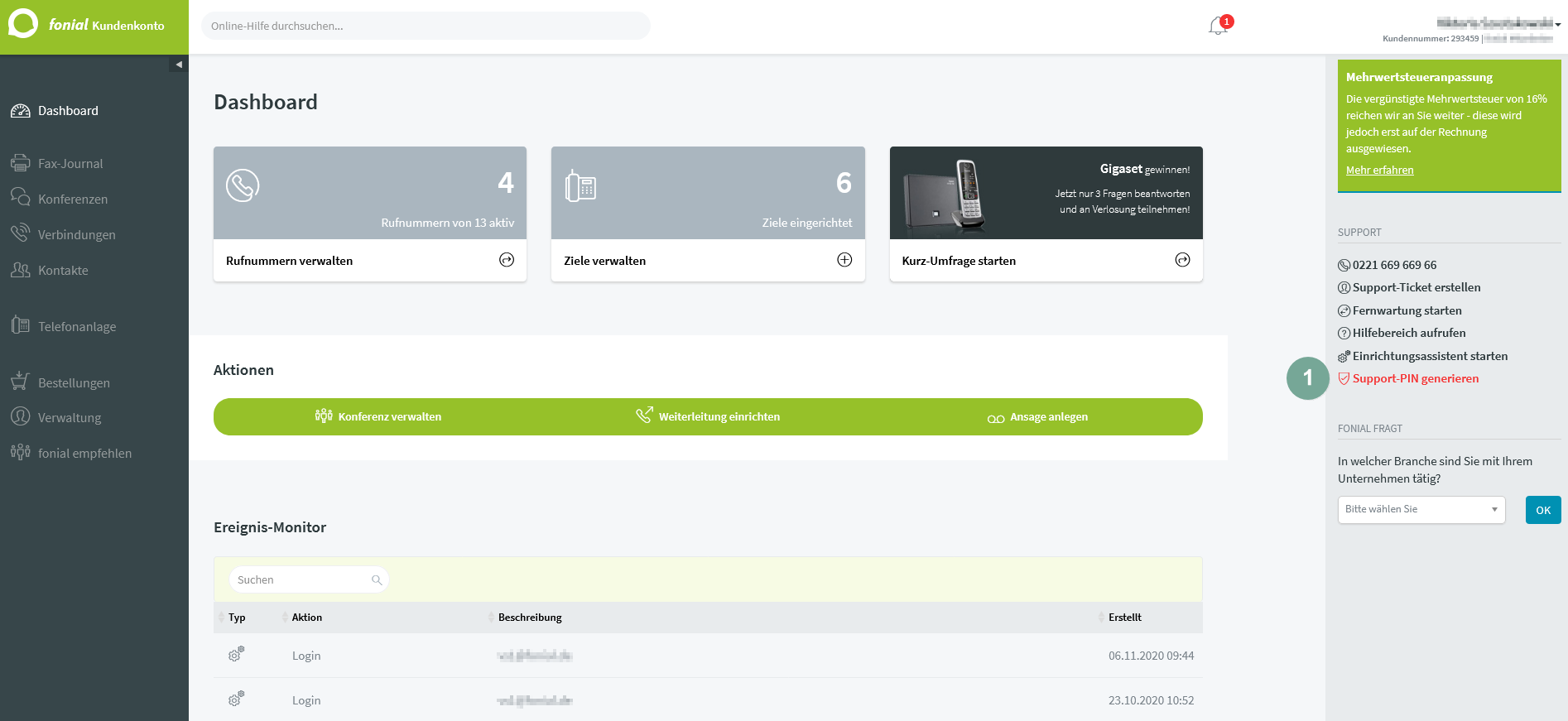This screenshot has height=721, width=1568.
Task: Open Fax-Journal in the sidebar
Action: (70, 164)
